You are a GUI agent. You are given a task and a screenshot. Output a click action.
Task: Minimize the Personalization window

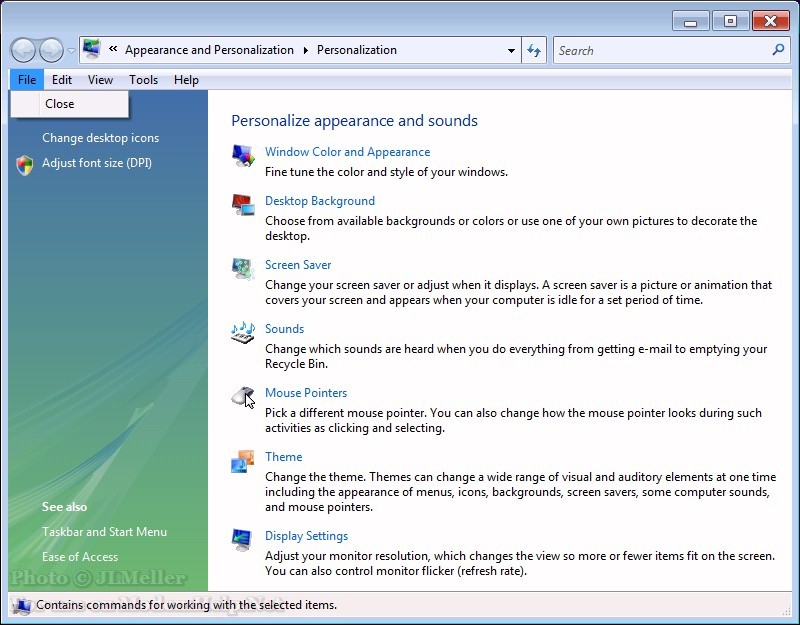(x=690, y=21)
